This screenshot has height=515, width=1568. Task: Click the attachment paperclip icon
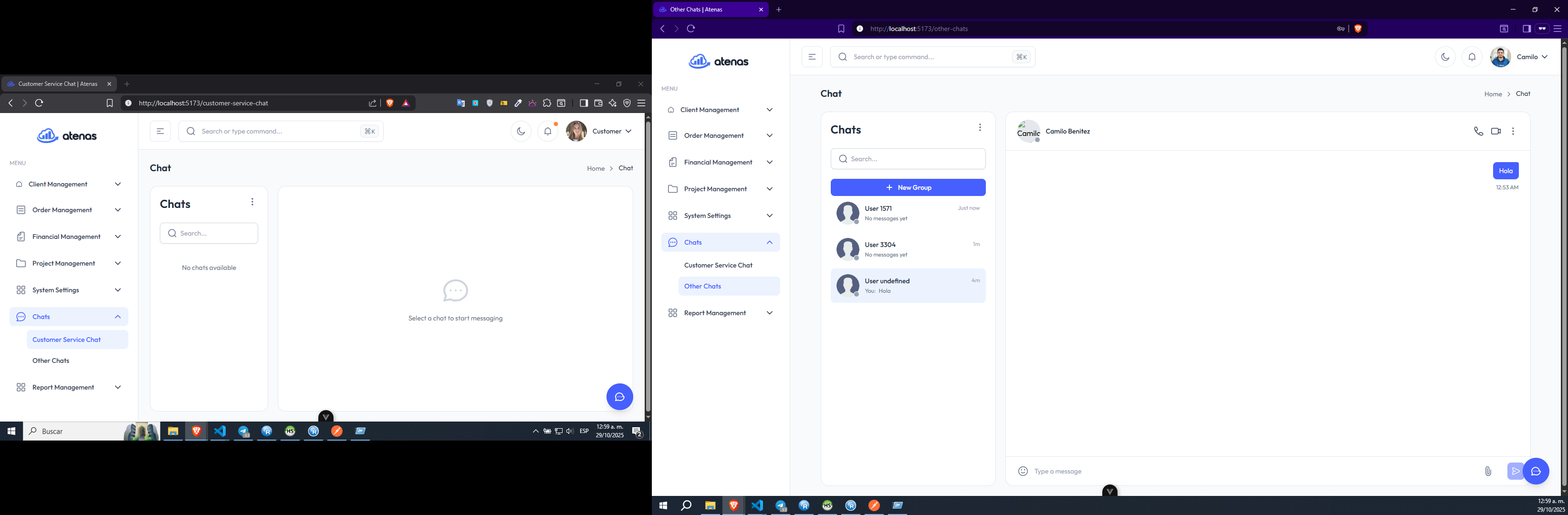pyautogui.click(x=1488, y=471)
